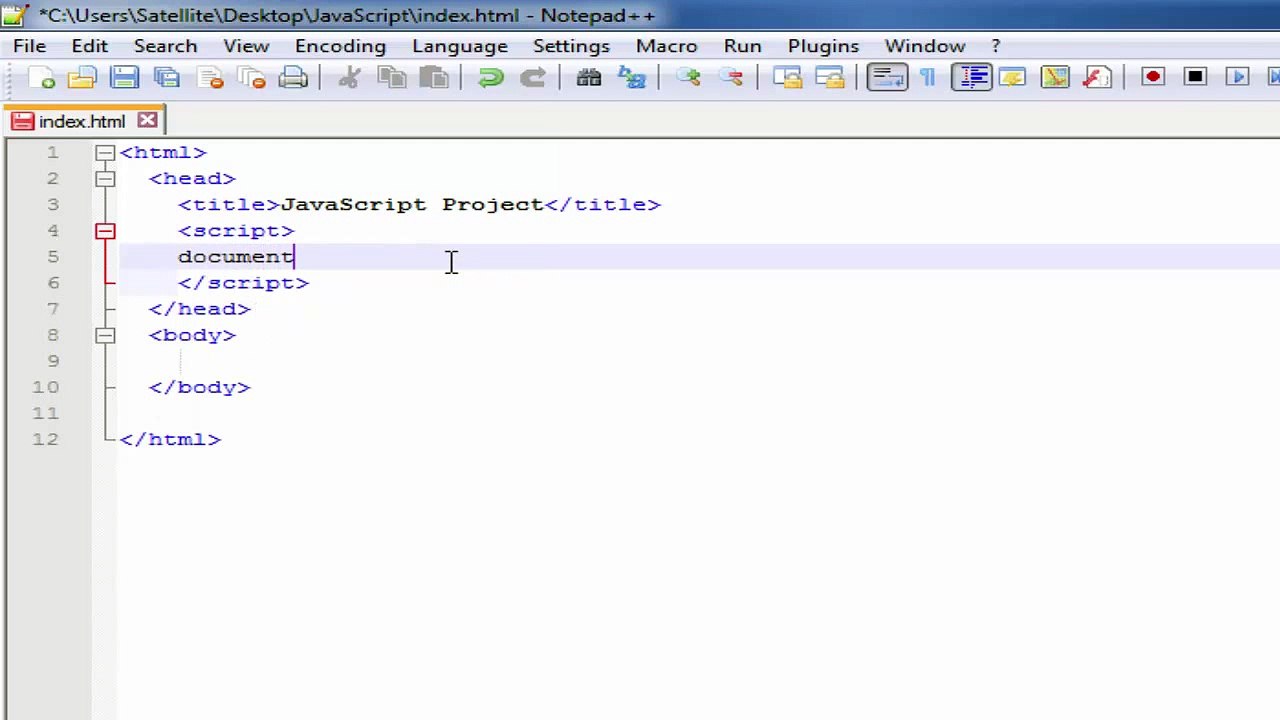Click Save All toolbar icon
The width and height of the screenshot is (1280, 720).
click(x=167, y=78)
